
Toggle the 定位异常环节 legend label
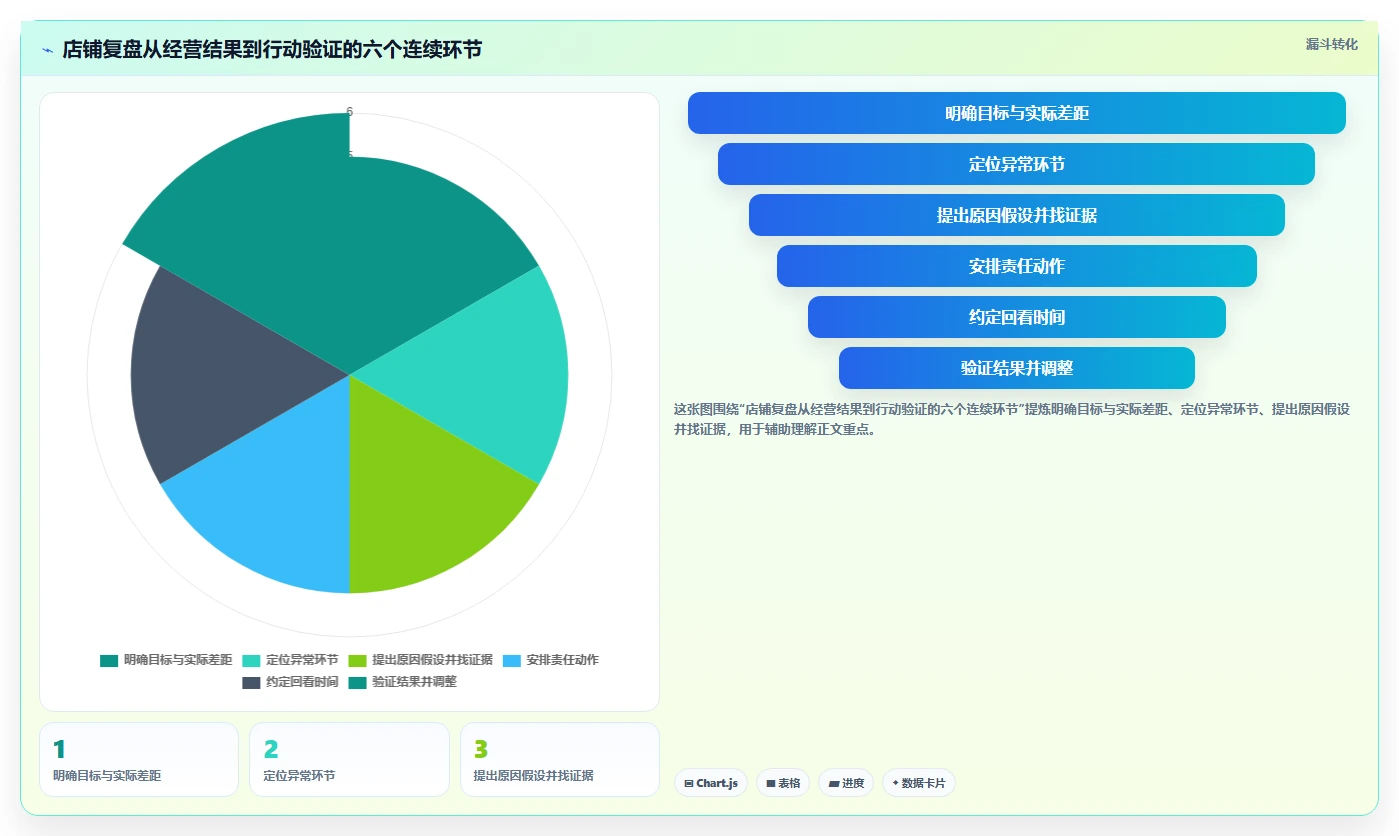(302, 660)
